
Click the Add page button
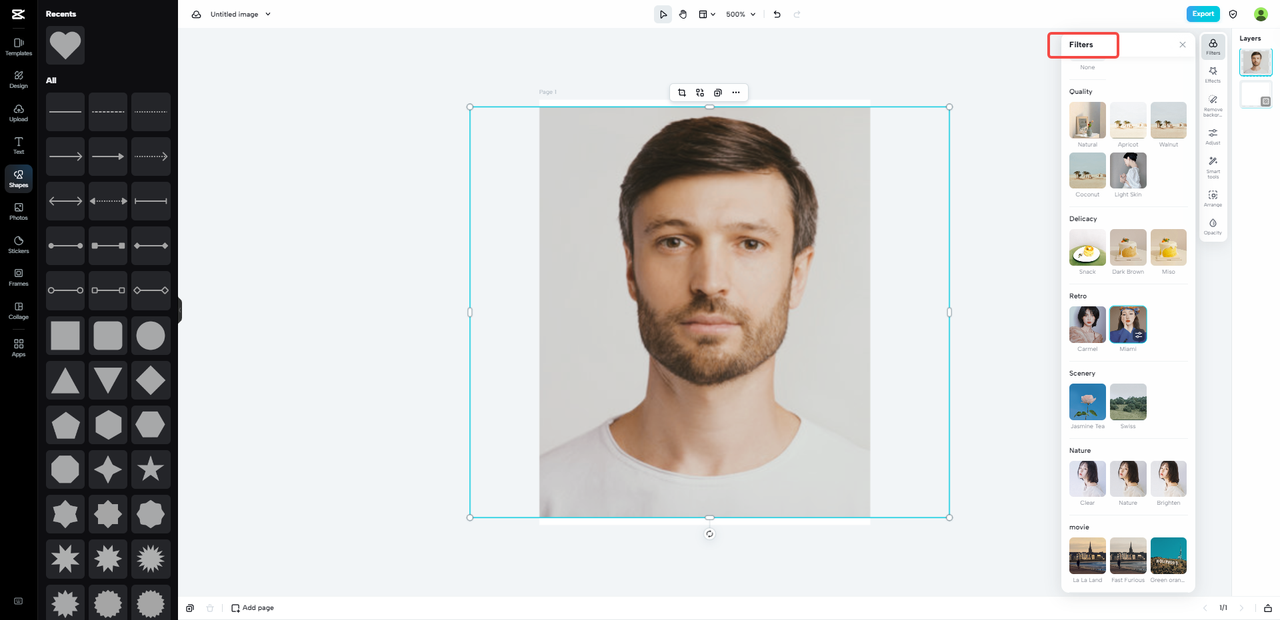point(252,608)
